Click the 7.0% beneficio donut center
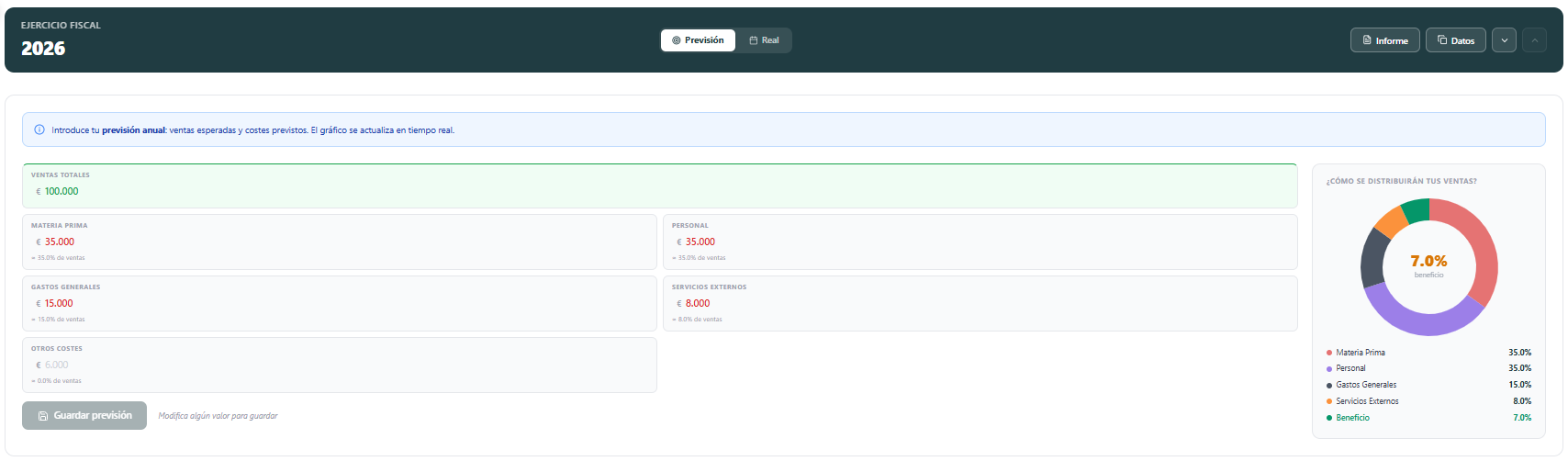Image resolution: width=1568 pixels, height=461 pixels. point(1428,265)
